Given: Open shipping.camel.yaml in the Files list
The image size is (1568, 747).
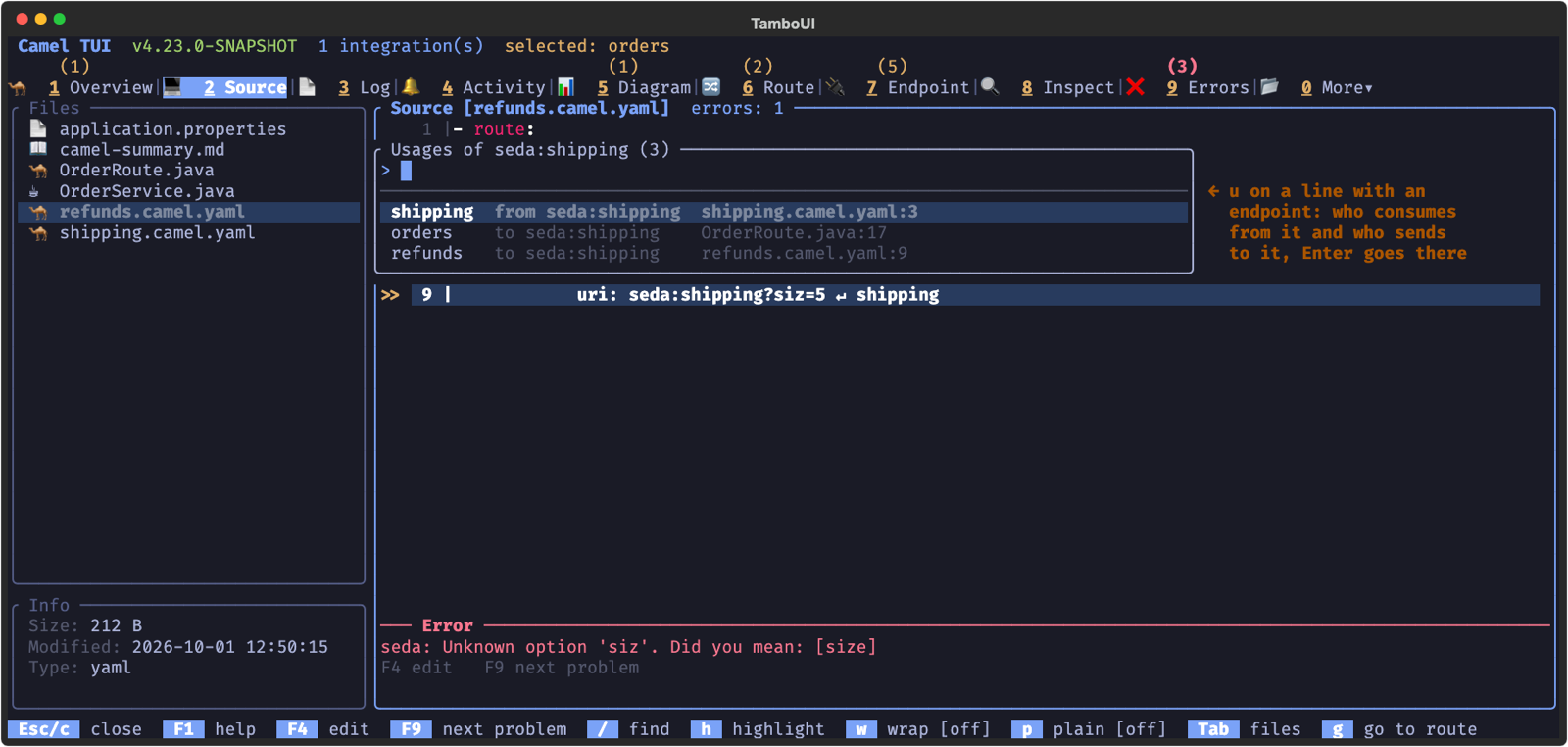Looking at the screenshot, I should pyautogui.click(x=157, y=233).
